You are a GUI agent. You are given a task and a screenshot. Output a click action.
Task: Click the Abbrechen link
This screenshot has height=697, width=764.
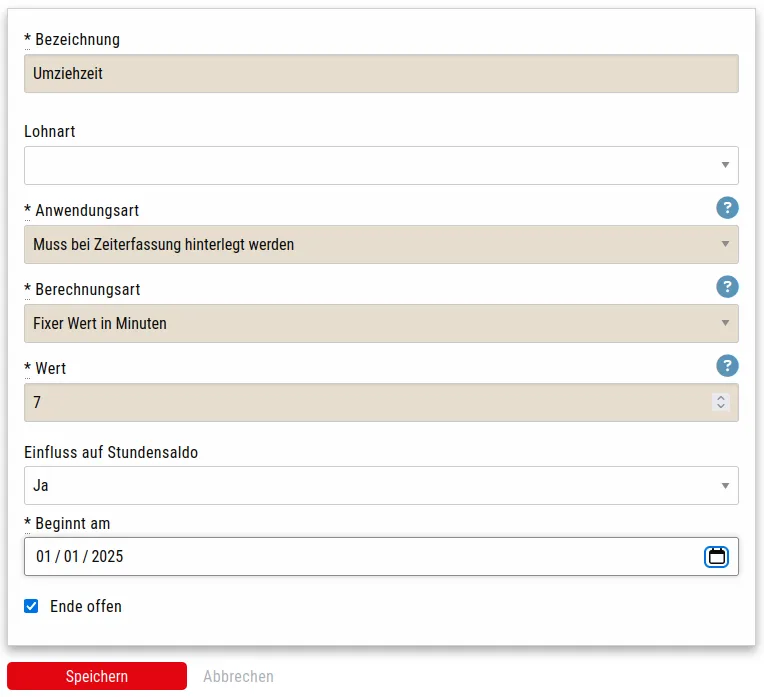tap(238, 676)
